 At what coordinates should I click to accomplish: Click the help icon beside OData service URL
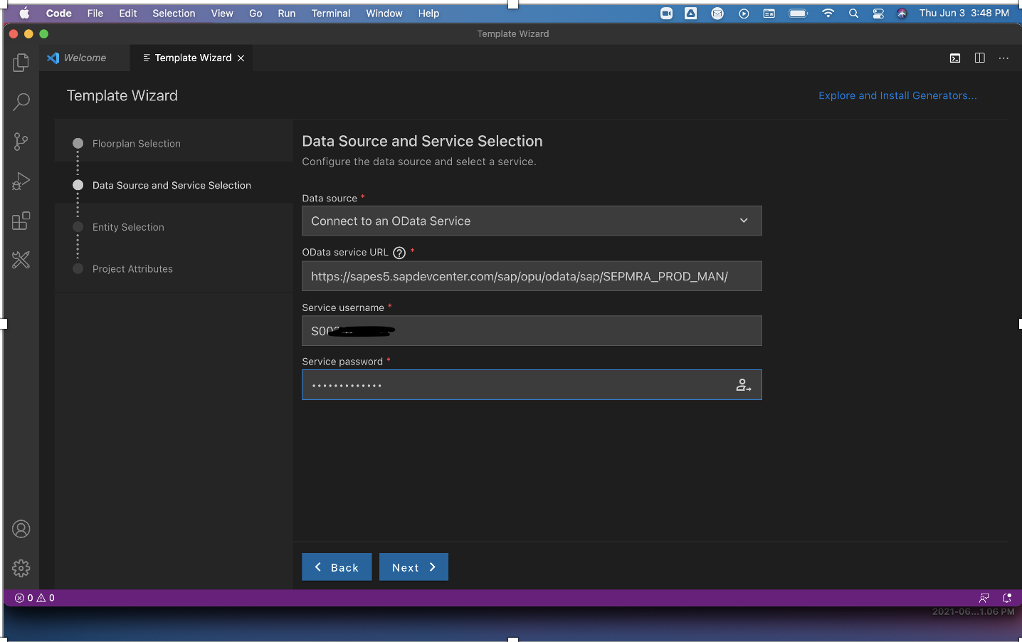[x=400, y=253]
